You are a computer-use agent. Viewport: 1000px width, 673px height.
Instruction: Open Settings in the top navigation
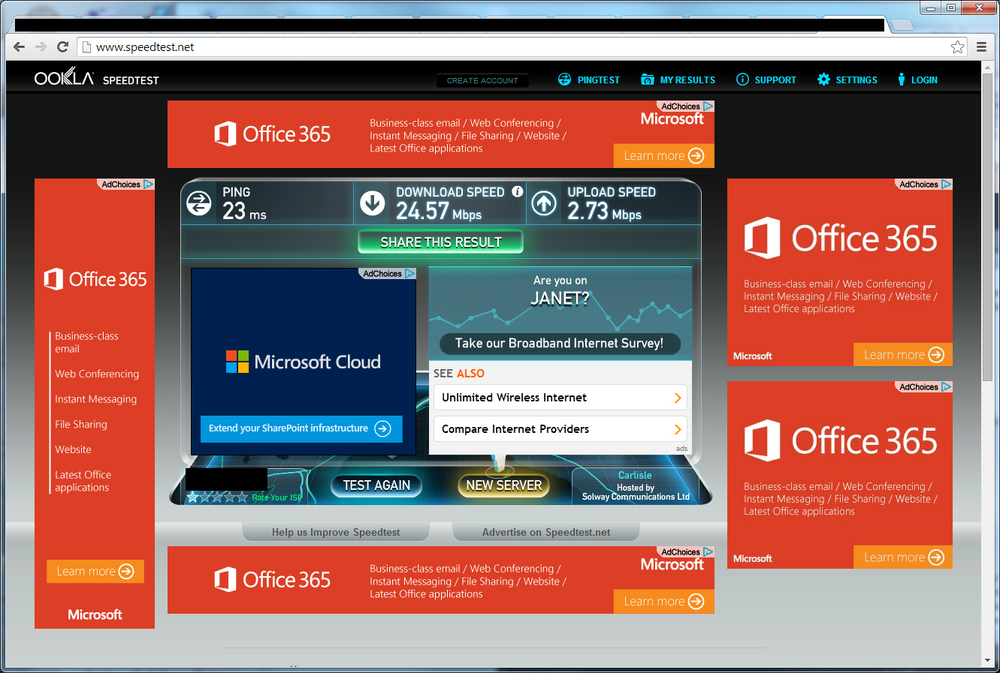click(x=847, y=80)
